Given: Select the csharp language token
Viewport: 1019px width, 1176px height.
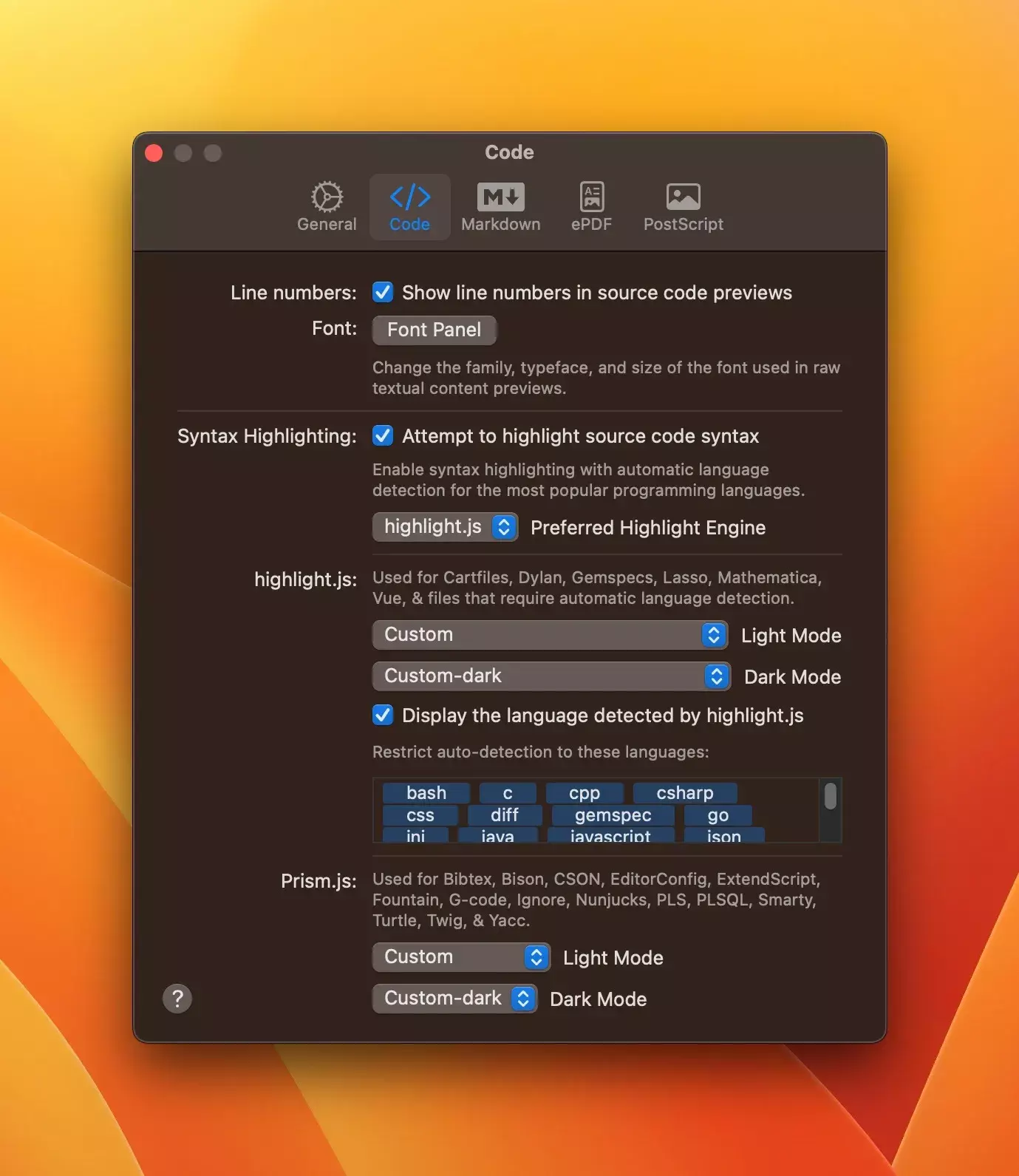Looking at the screenshot, I should [x=685, y=793].
